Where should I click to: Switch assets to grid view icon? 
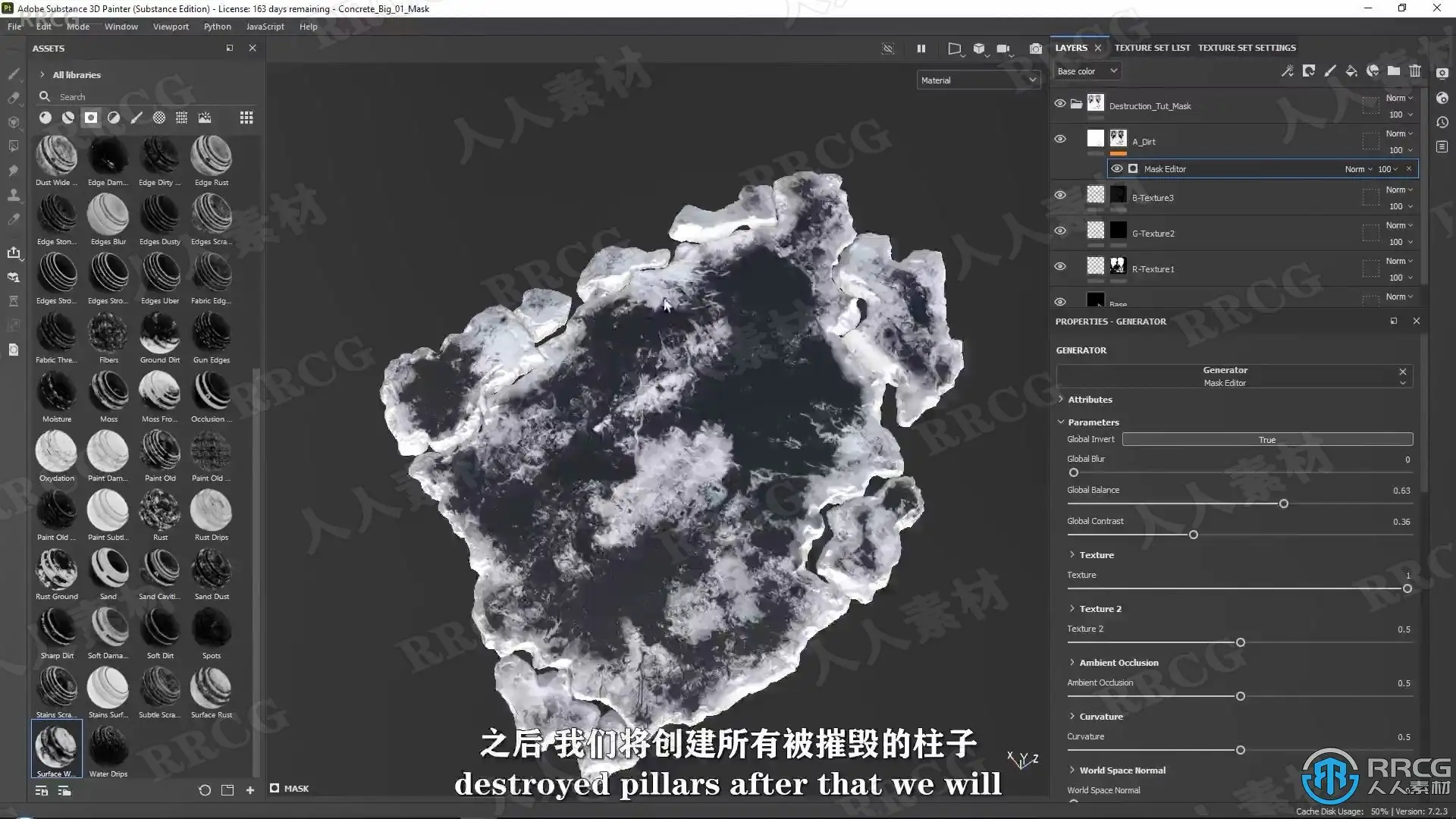click(x=246, y=118)
